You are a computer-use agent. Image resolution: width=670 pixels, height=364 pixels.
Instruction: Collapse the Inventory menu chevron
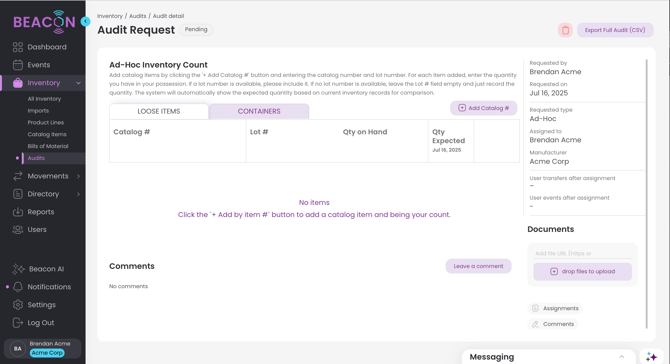pos(78,83)
